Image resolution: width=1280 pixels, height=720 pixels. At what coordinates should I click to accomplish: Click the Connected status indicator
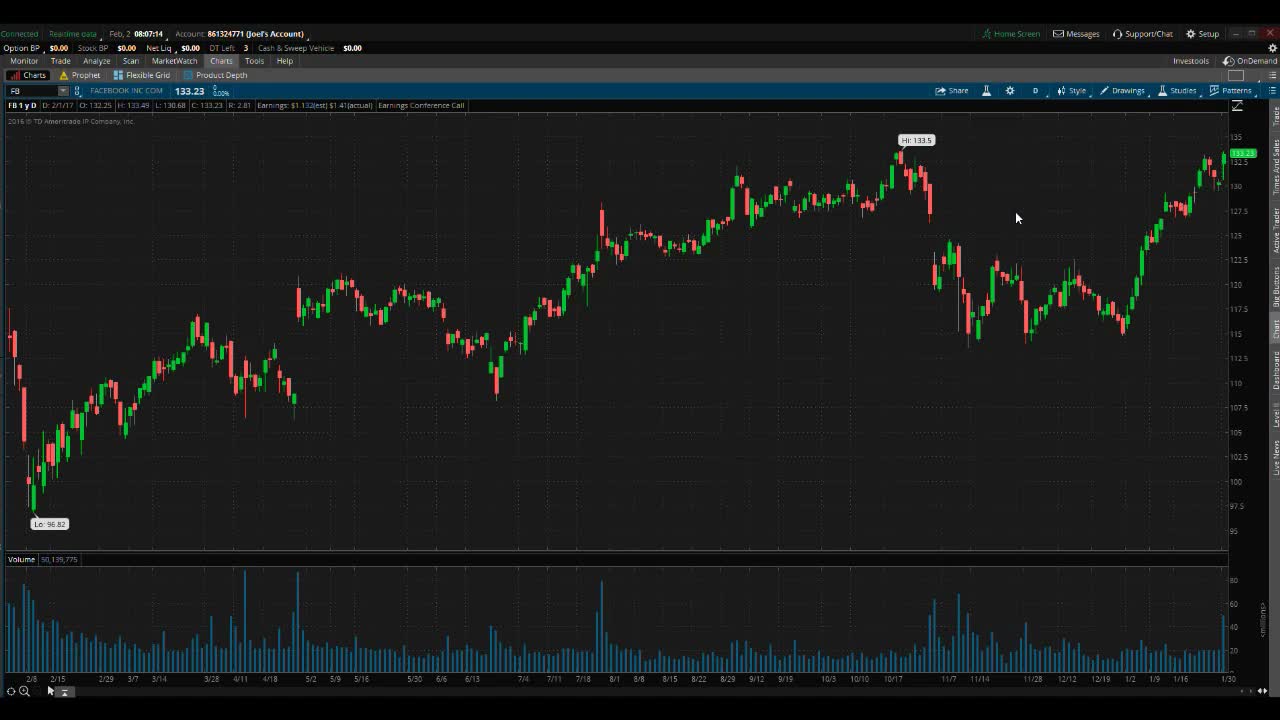(19, 34)
